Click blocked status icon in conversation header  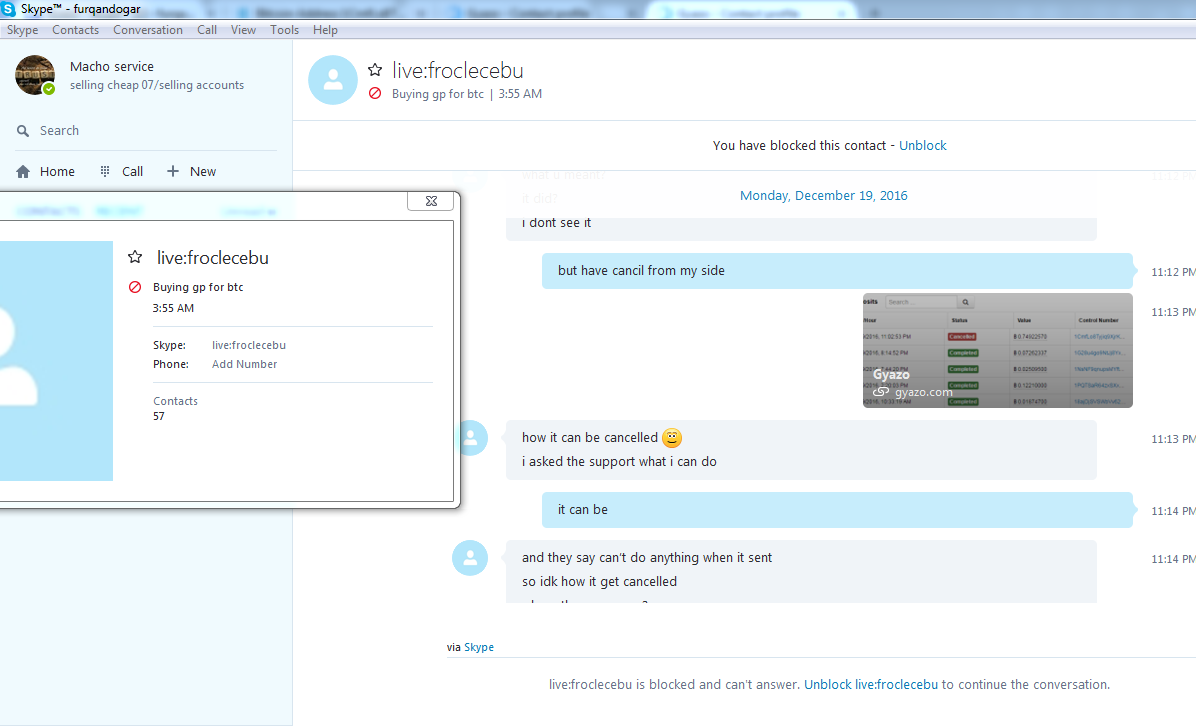375,93
